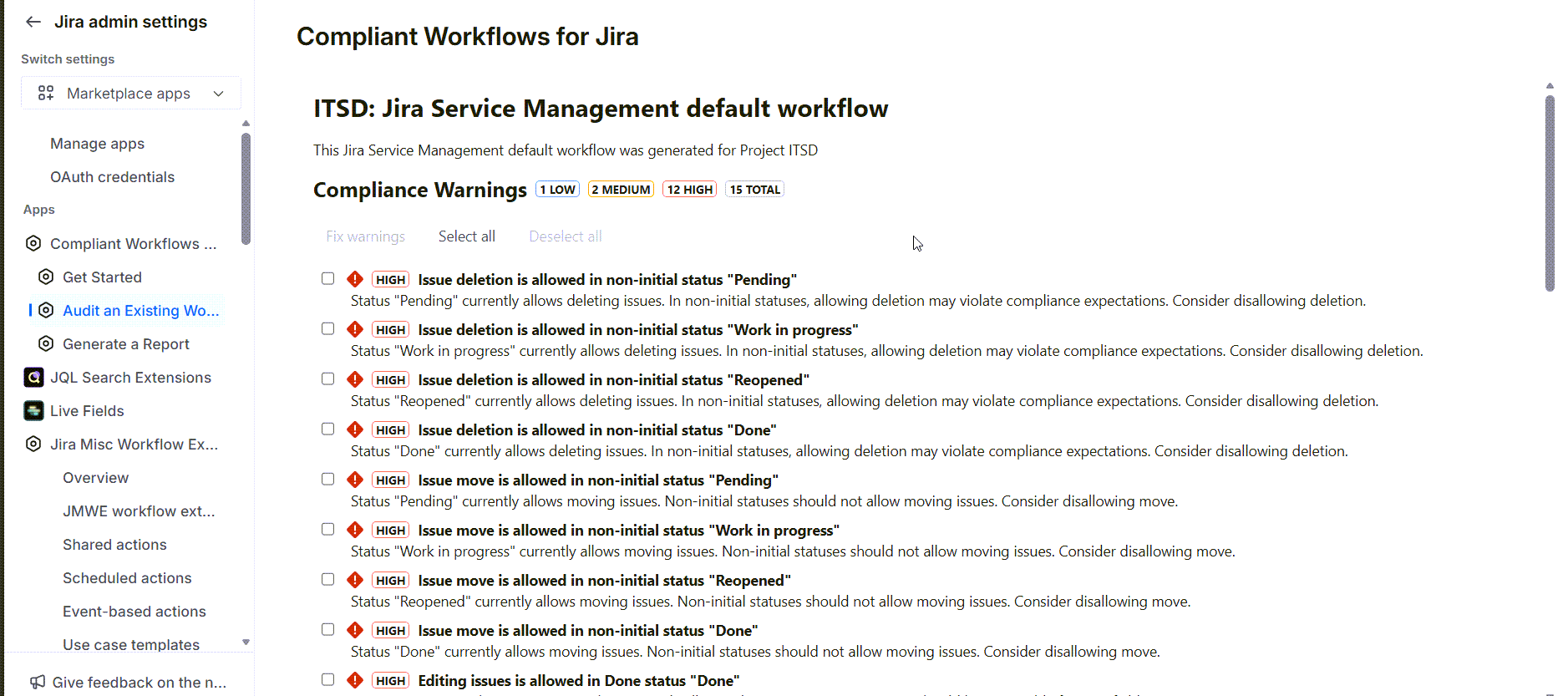This screenshot has height=696, width=1568.
Task: Click the back arrow next to Jira admin settings
Action: pos(33,22)
